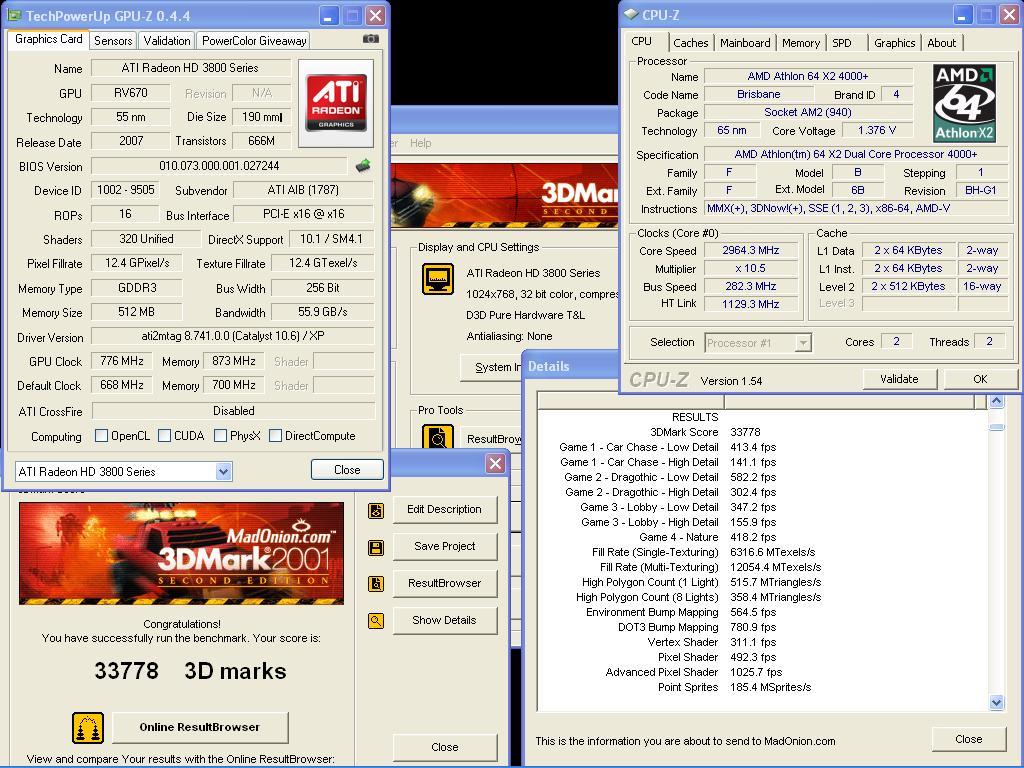Select the CPU tab in CPU-Z
Screen dimensions: 1024x768
(x=641, y=41)
